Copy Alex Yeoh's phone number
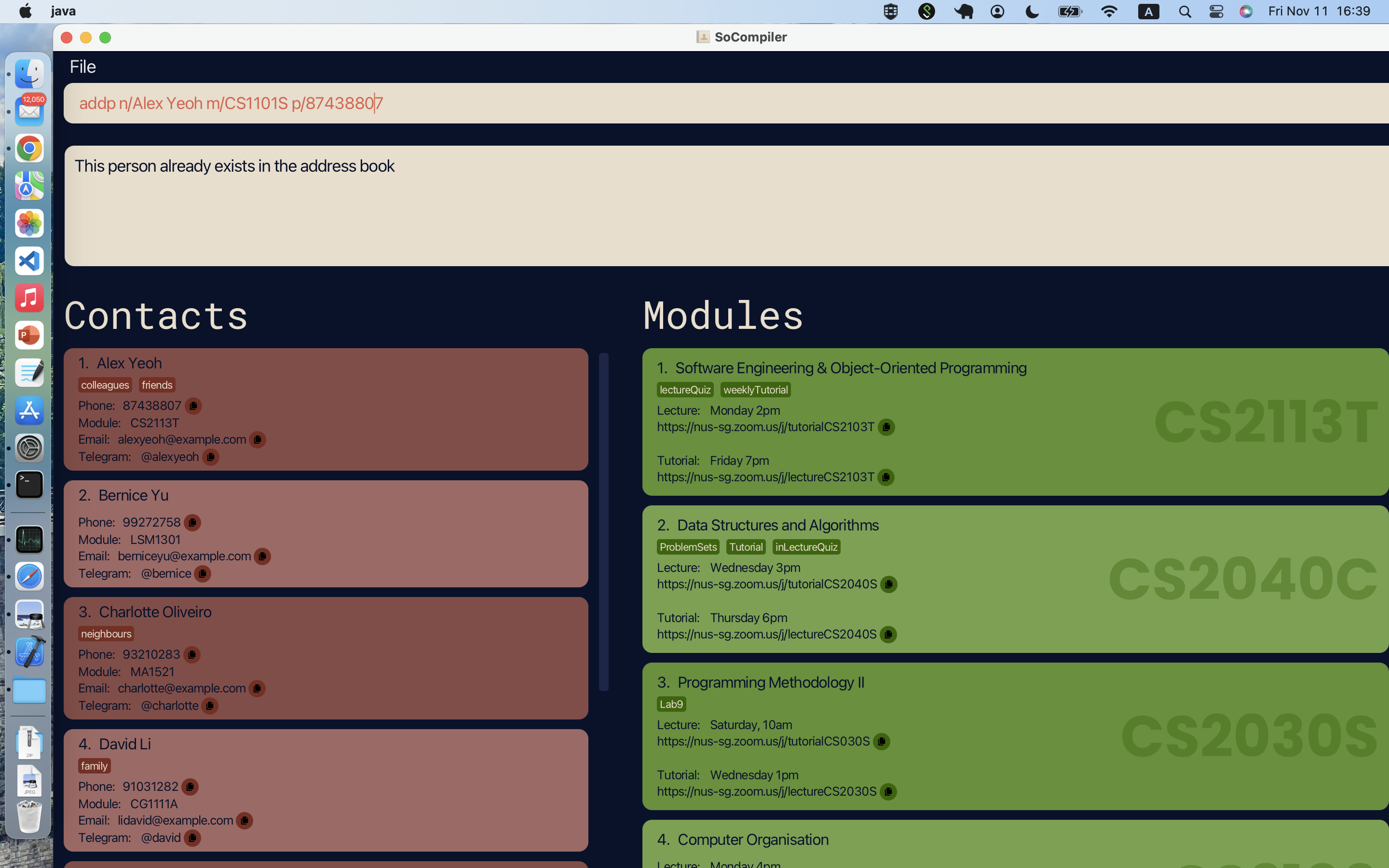The height and width of the screenshot is (868, 1389). 193,406
